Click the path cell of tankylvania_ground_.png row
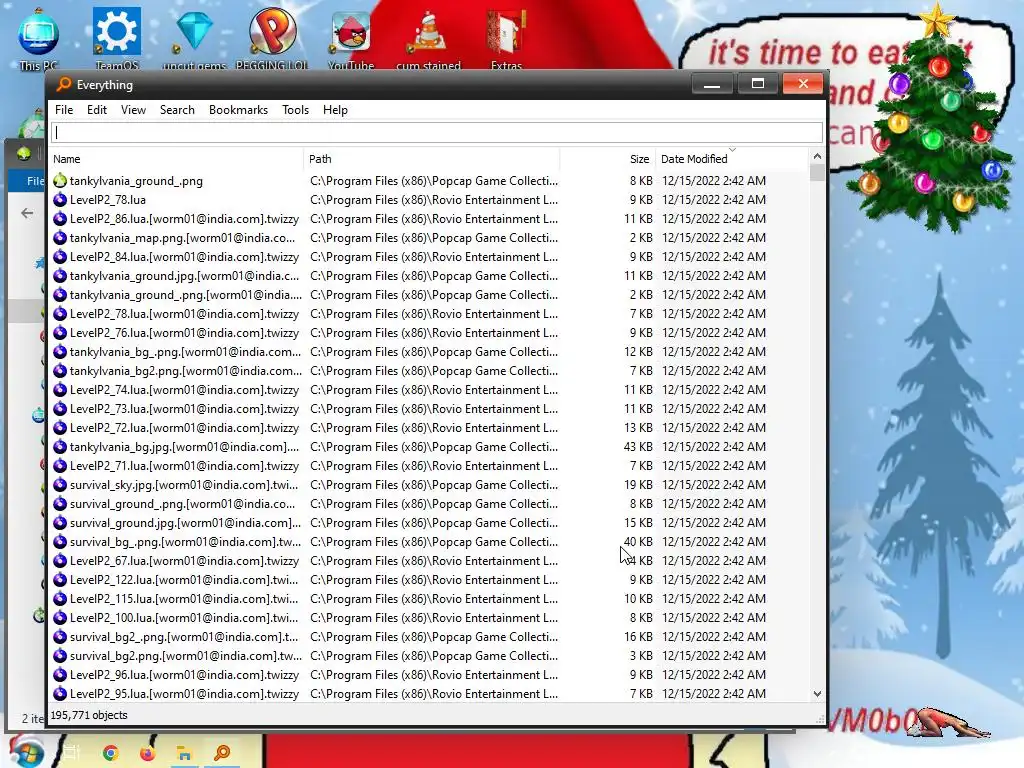Viewport: 1024px width, 768px height. [434, 181]
